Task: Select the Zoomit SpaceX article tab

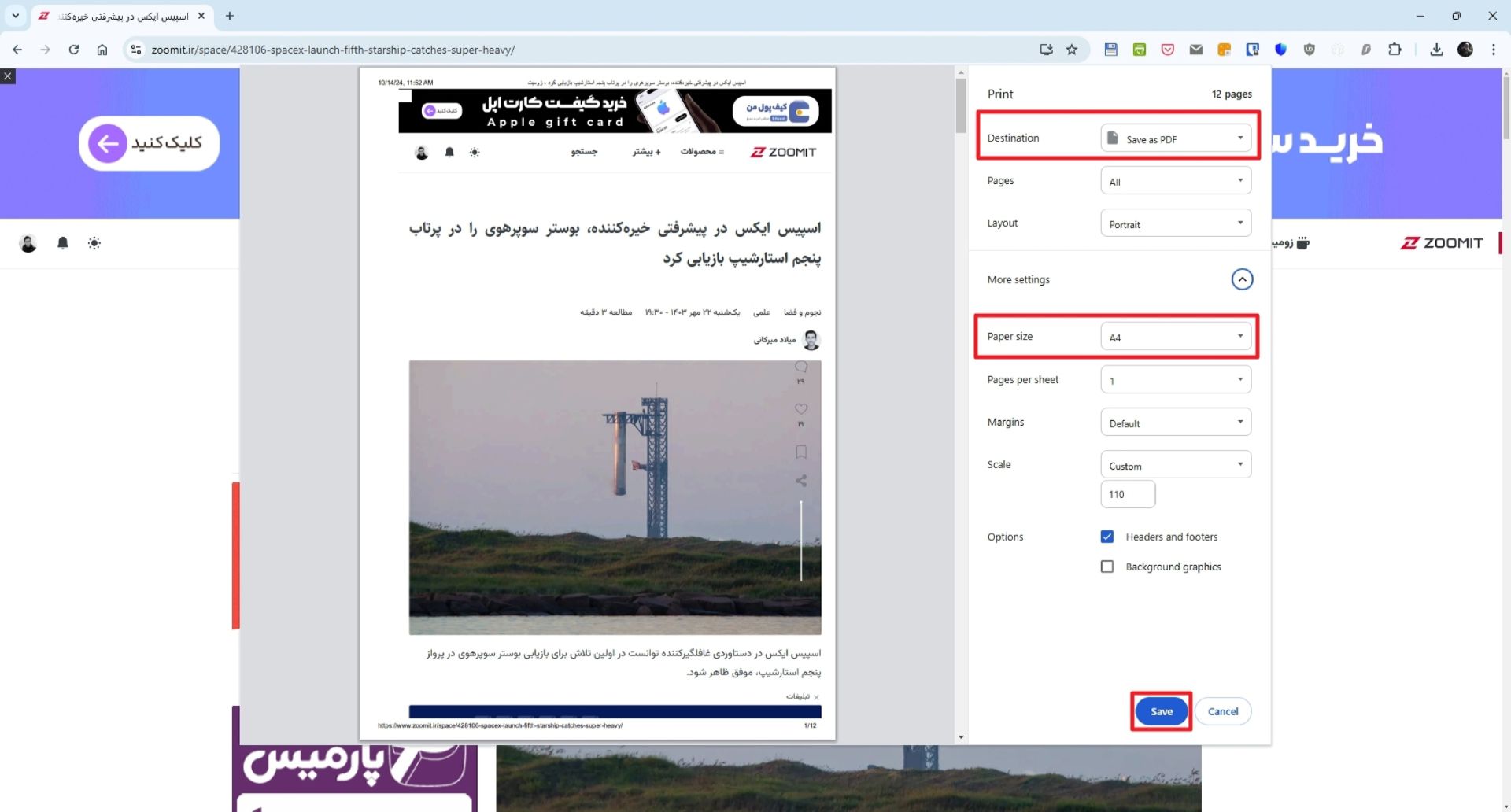Action: click(x=123, y=16)
